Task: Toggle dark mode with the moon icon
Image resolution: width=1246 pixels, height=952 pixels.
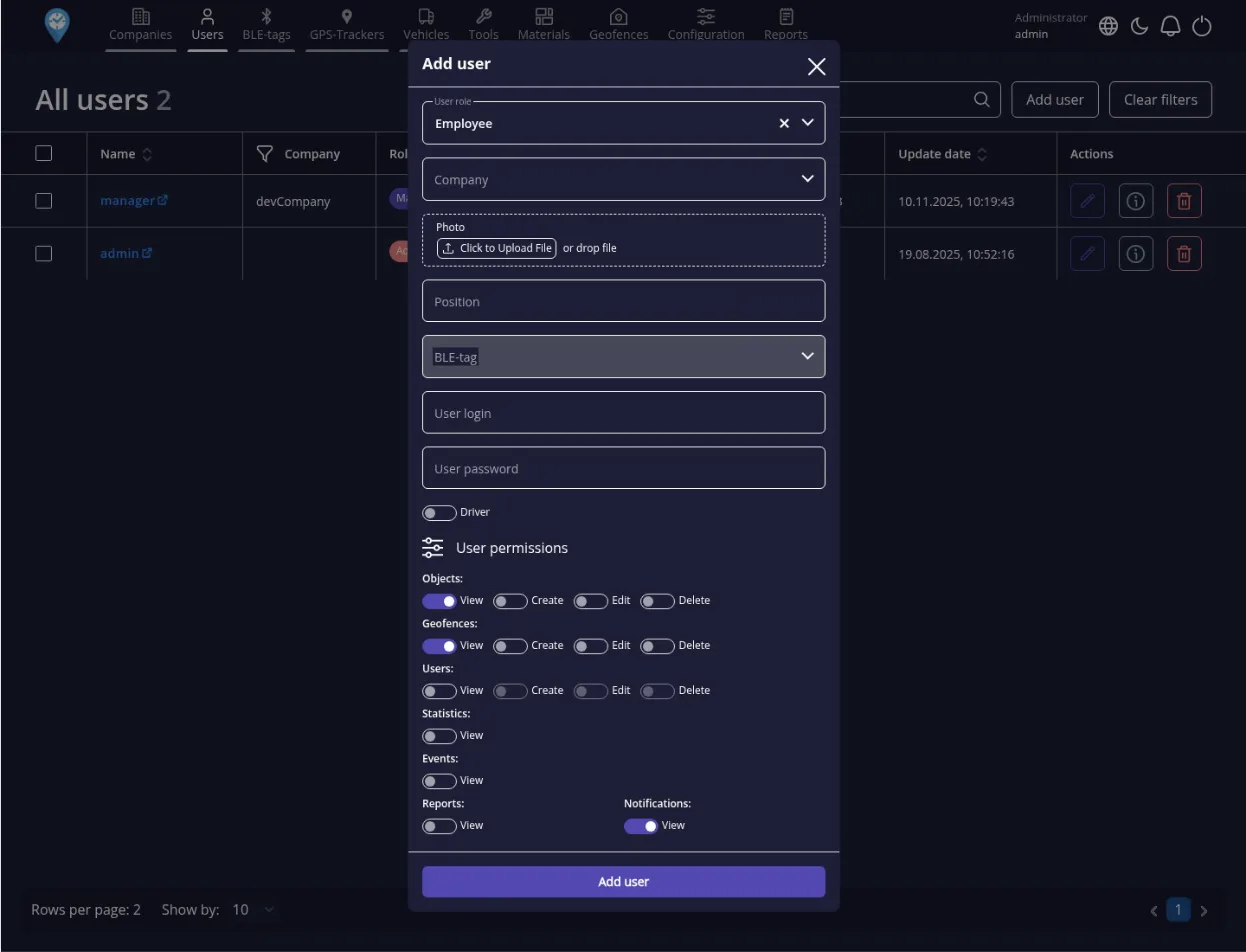Action: (1139, 26)
